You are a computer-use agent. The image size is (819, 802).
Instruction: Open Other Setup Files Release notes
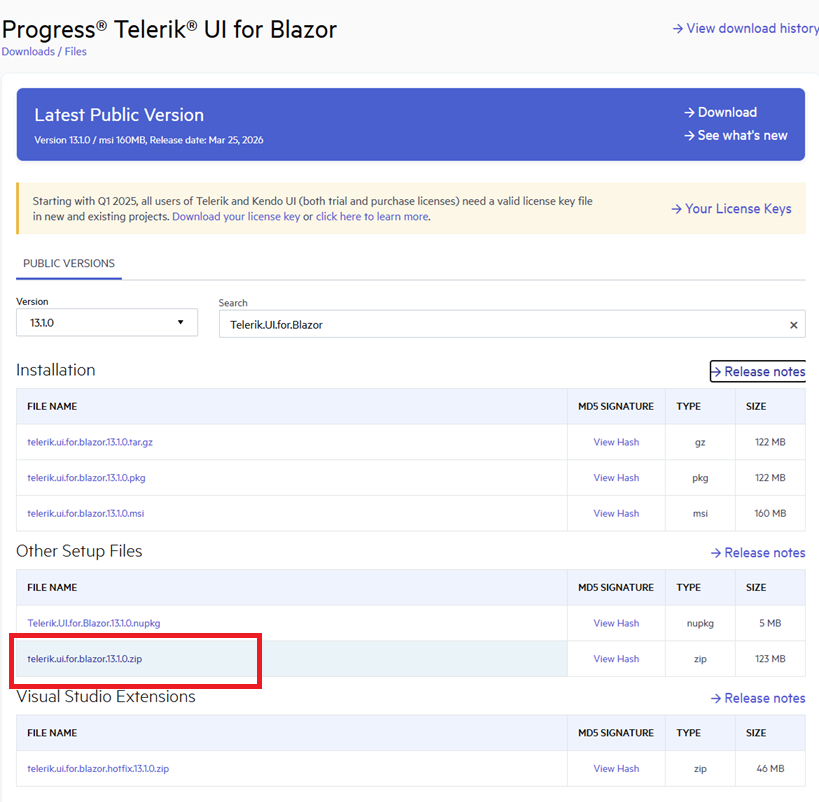(x=758, y=553)
